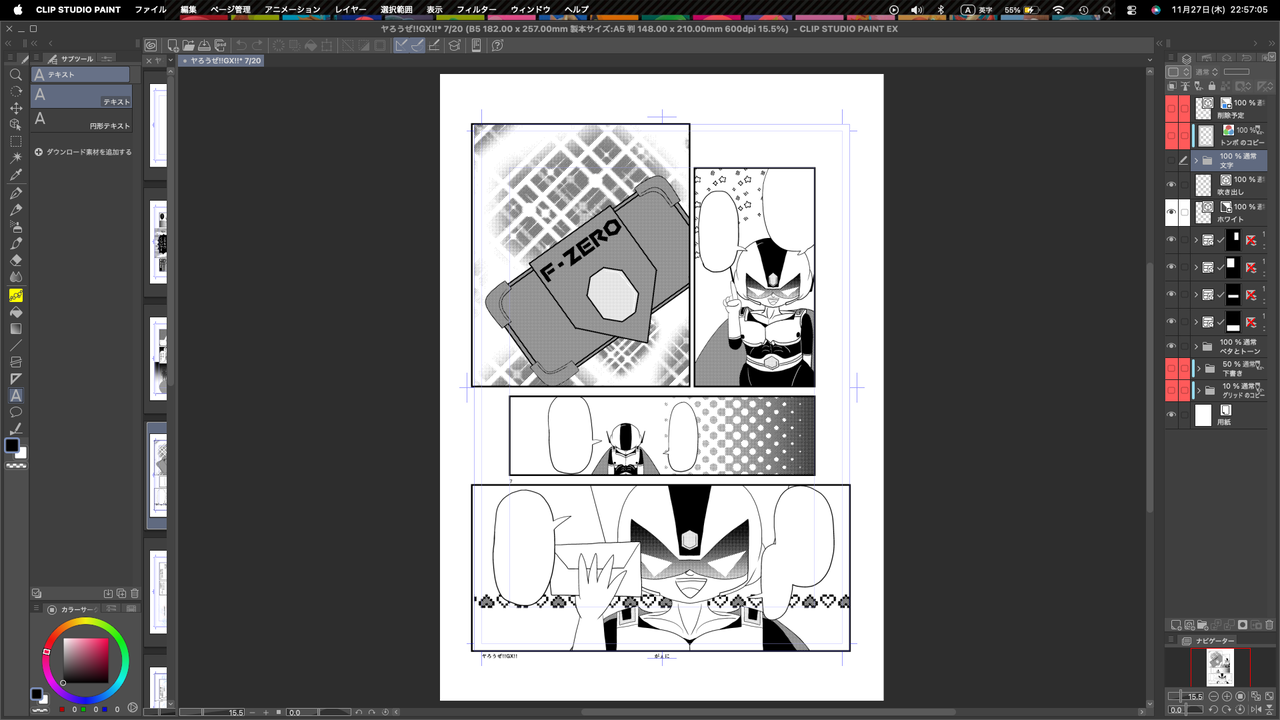Select the yellow Decoration tool
This screenshot has width=1280, height=720.
[x=16, y=295]
